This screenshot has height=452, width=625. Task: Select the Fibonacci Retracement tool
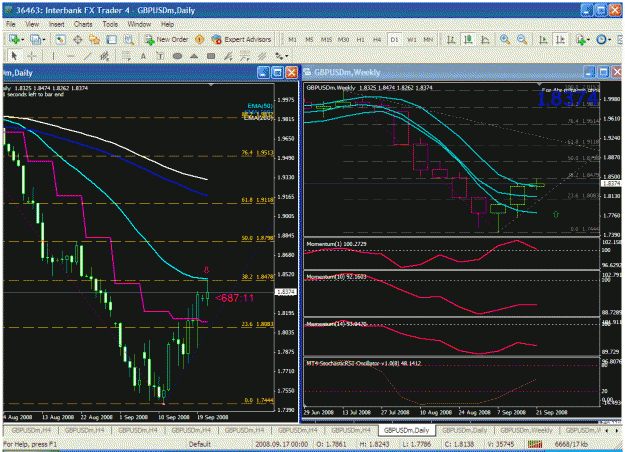click(126, 56)
